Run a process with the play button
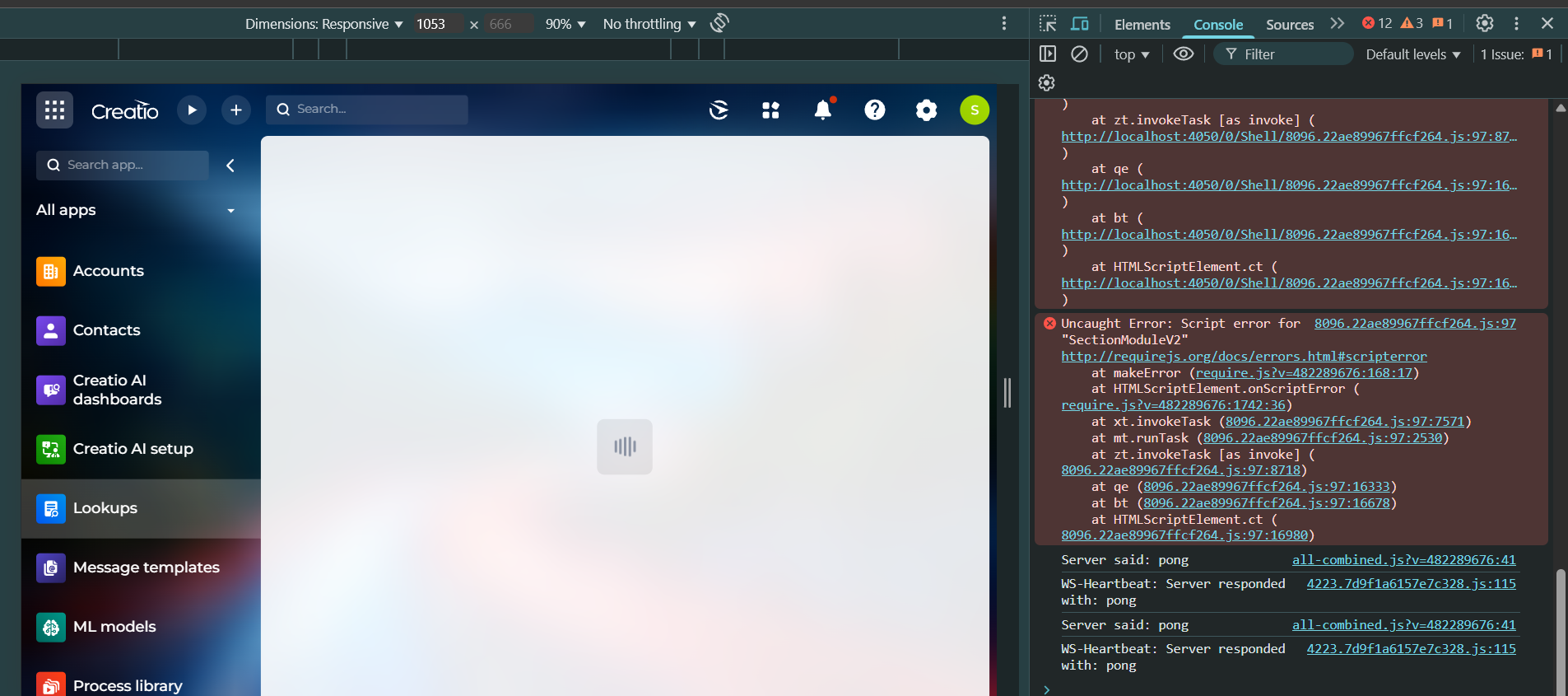Image resolution: width=1568 pixels, height=696 pixels. (192, 110)
